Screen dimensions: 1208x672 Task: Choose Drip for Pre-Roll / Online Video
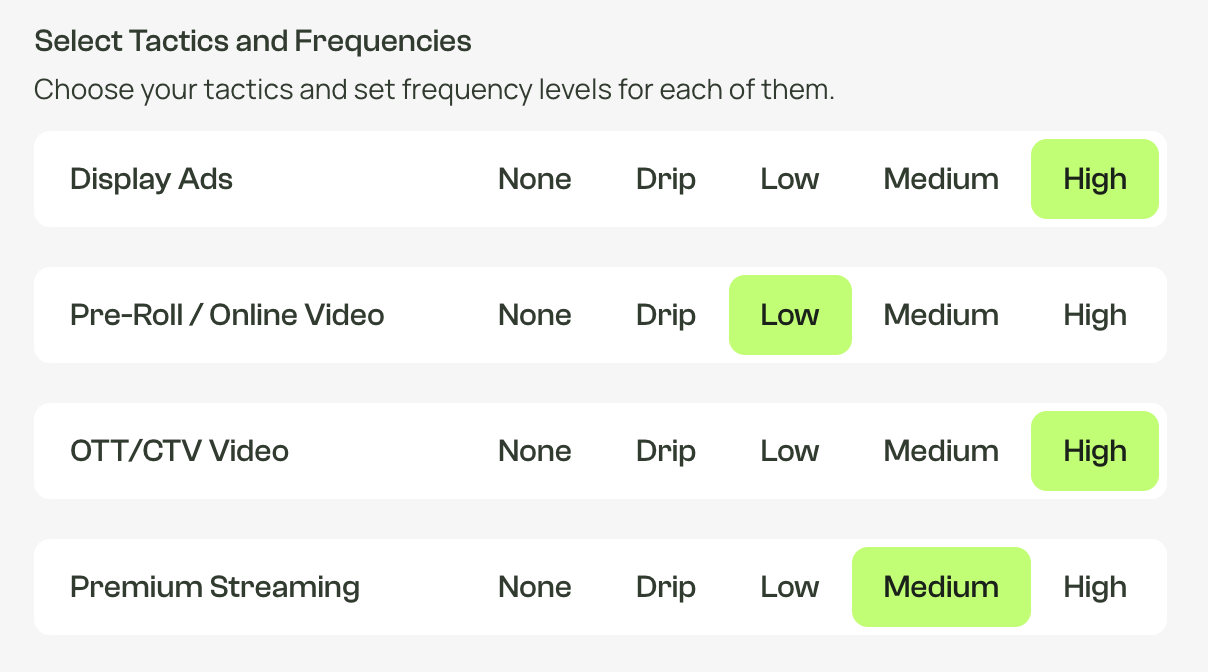tap(666, 315)
